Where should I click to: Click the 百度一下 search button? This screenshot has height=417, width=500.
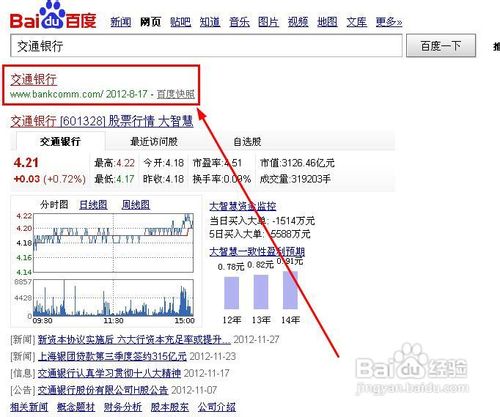(x=441, y=46)
